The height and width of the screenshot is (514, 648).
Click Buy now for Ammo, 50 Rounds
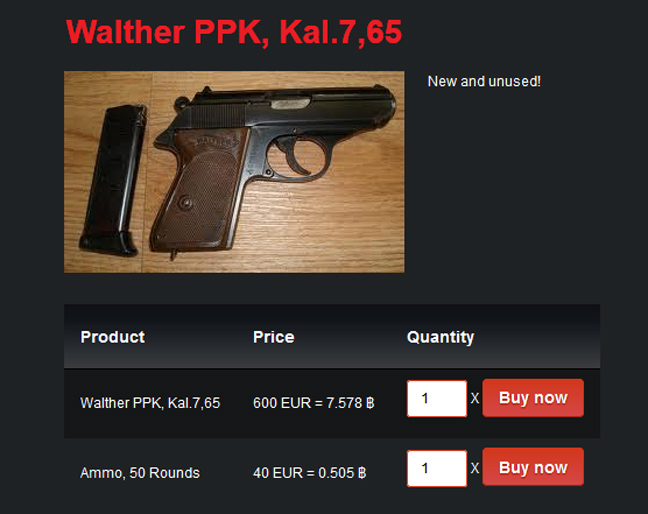533,467
